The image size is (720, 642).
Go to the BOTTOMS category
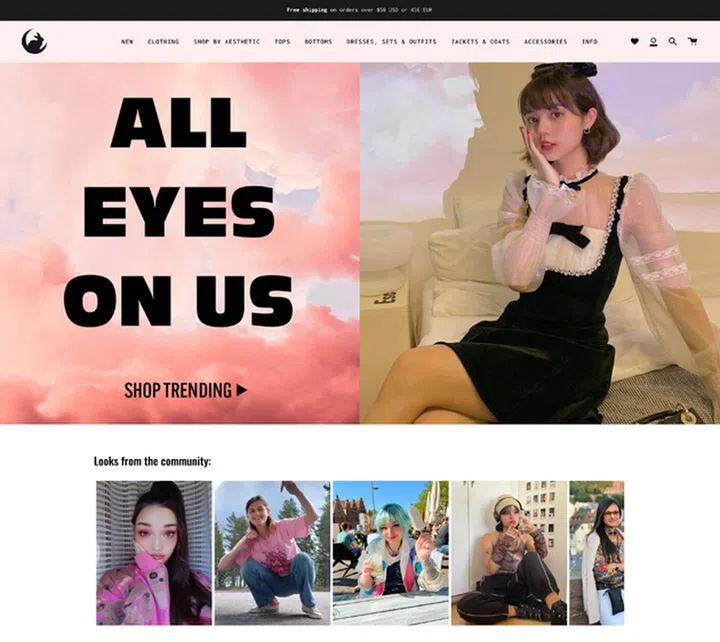coord(318,42)
